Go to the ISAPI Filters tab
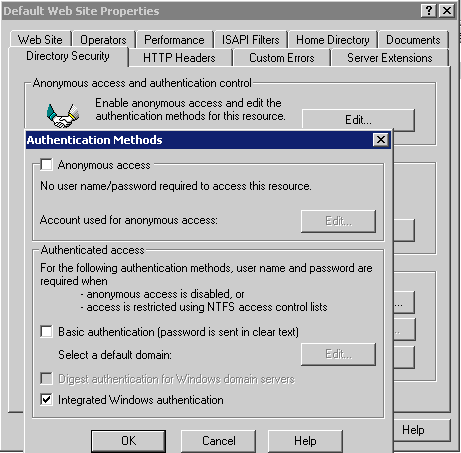The height and width of the screenshot is (453, 461). click(251, 40)
